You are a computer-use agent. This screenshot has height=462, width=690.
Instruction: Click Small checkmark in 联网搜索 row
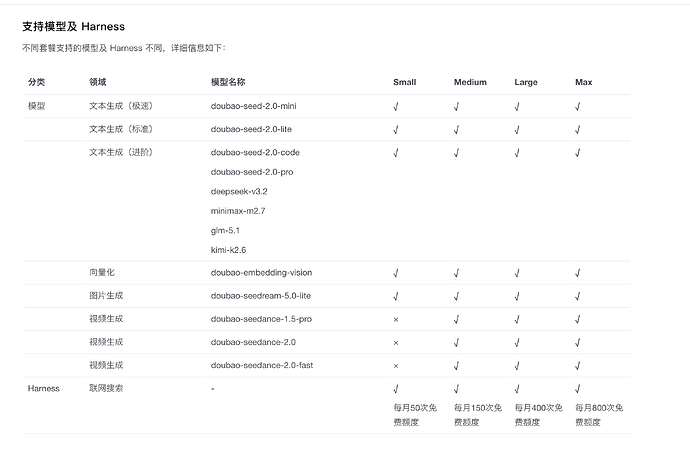click(396, 389)
